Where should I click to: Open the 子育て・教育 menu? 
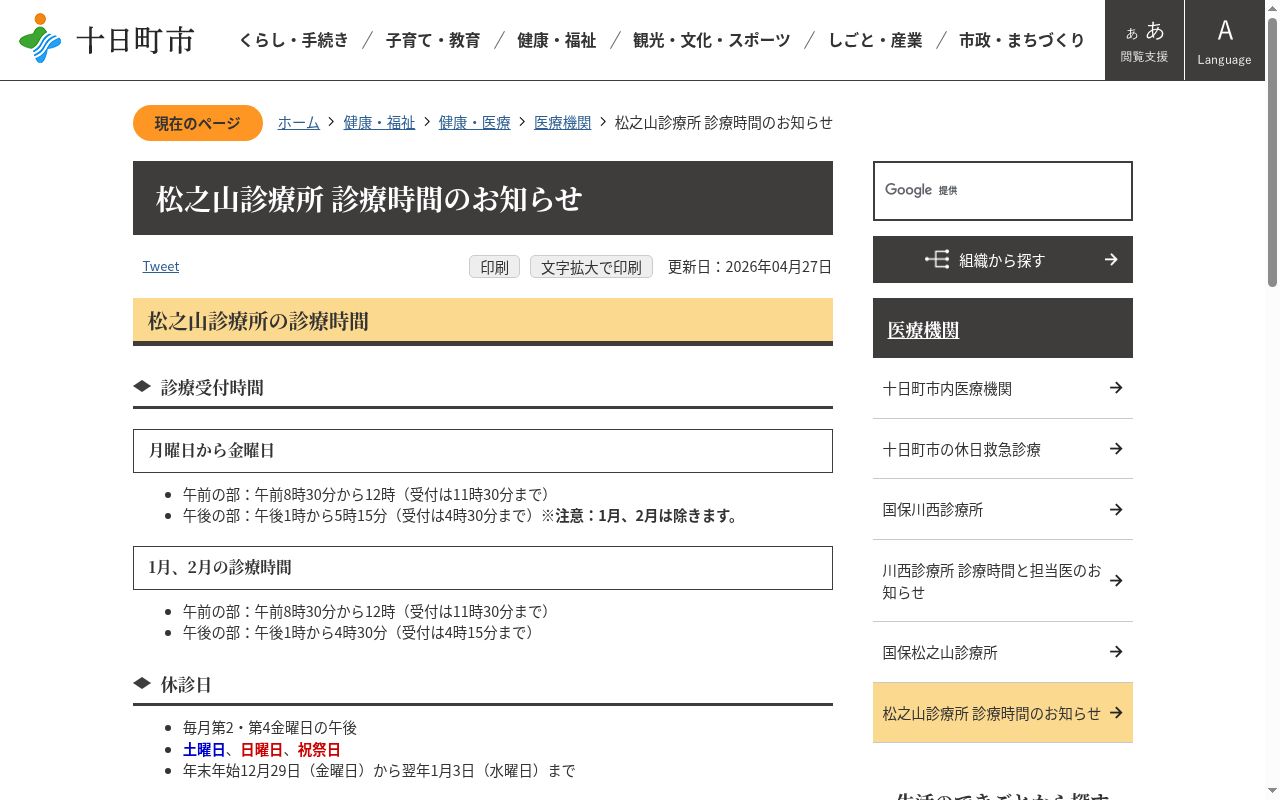pyautogui.click(x=433, y=40)
